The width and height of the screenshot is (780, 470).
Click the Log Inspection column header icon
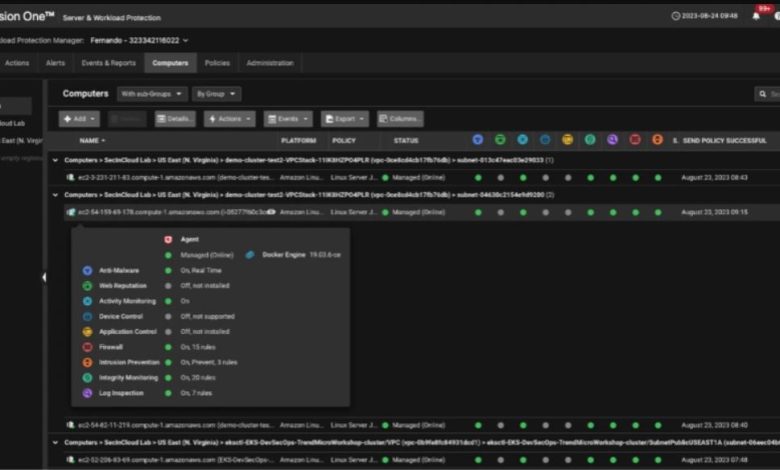[x=612, y=140]
